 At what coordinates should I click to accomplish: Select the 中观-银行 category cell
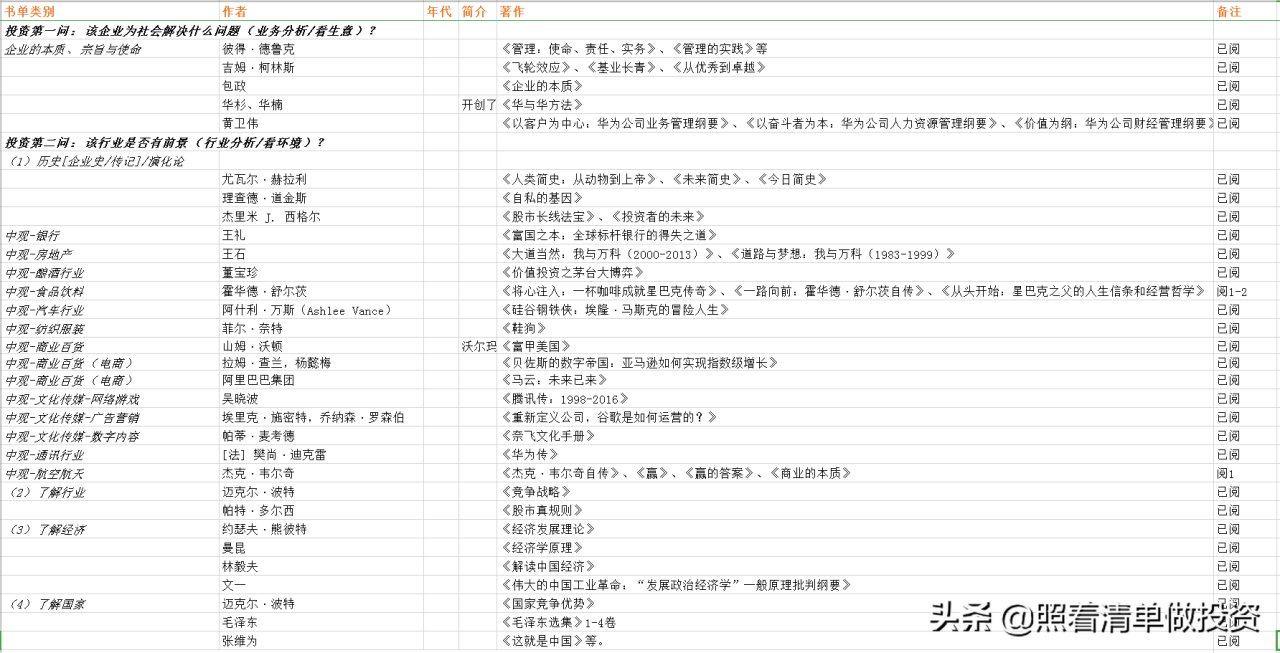tap(32, 236)
